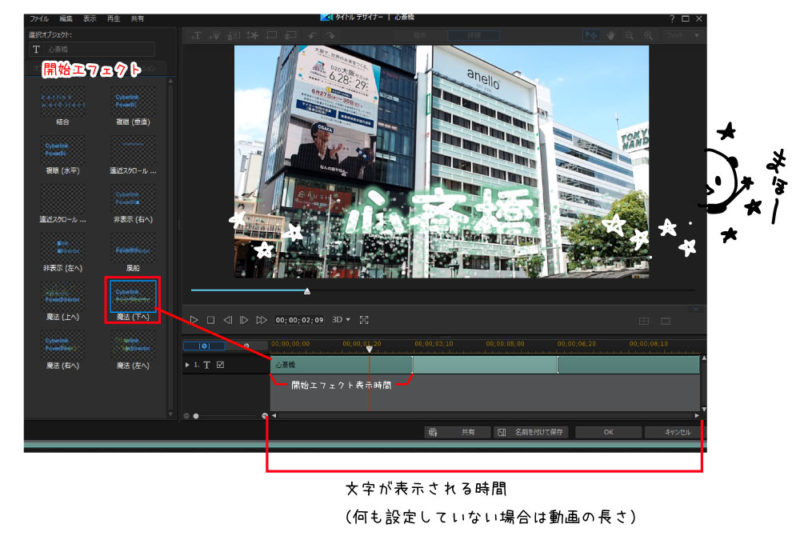
Task: Select the 魔法 (下へ) effect thumbnail
Action: (132, 297)
